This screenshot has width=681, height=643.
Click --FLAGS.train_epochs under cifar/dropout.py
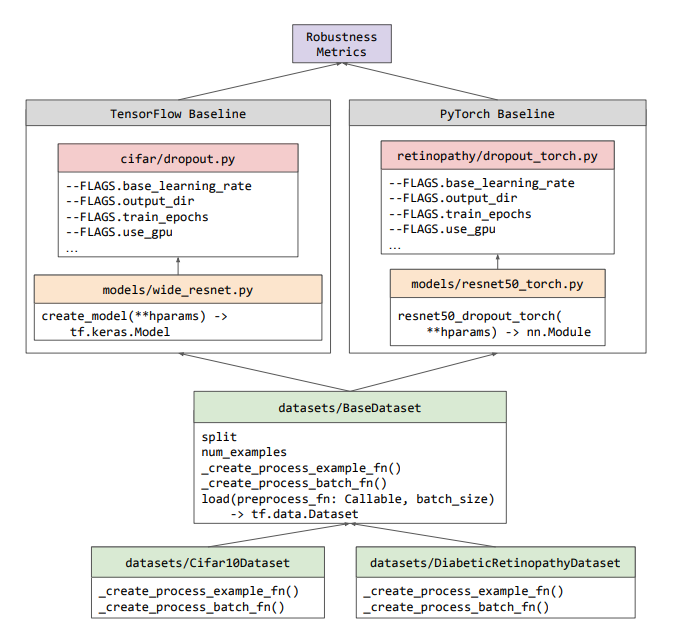[x=137, y=217]
